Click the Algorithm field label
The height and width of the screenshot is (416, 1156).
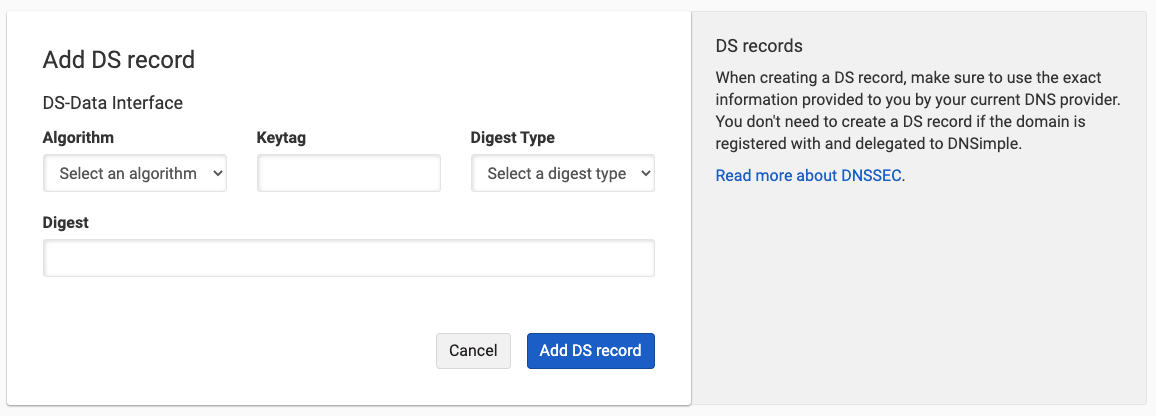click(78, 137)
